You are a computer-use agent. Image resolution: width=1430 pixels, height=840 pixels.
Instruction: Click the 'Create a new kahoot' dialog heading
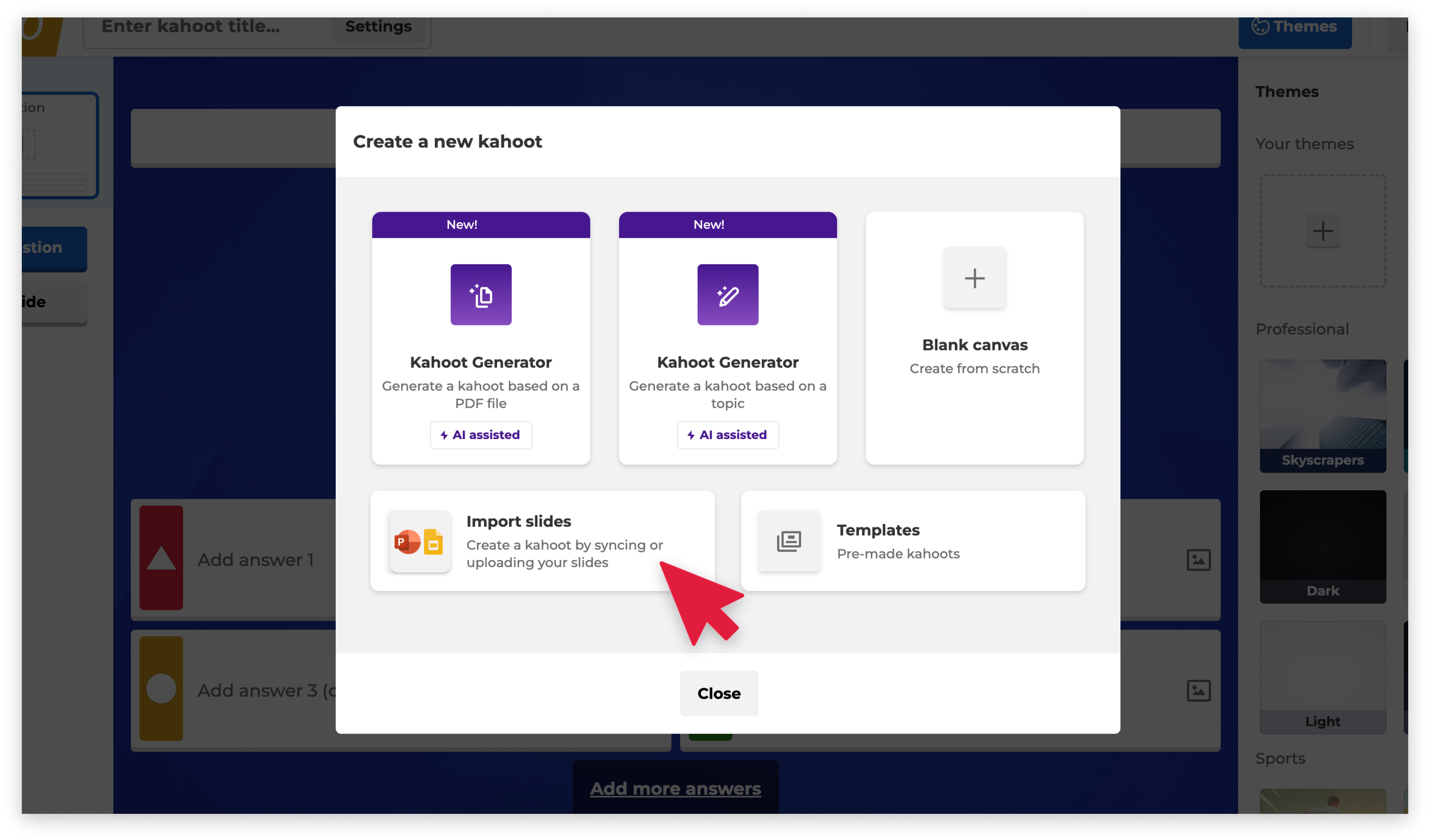448,141
